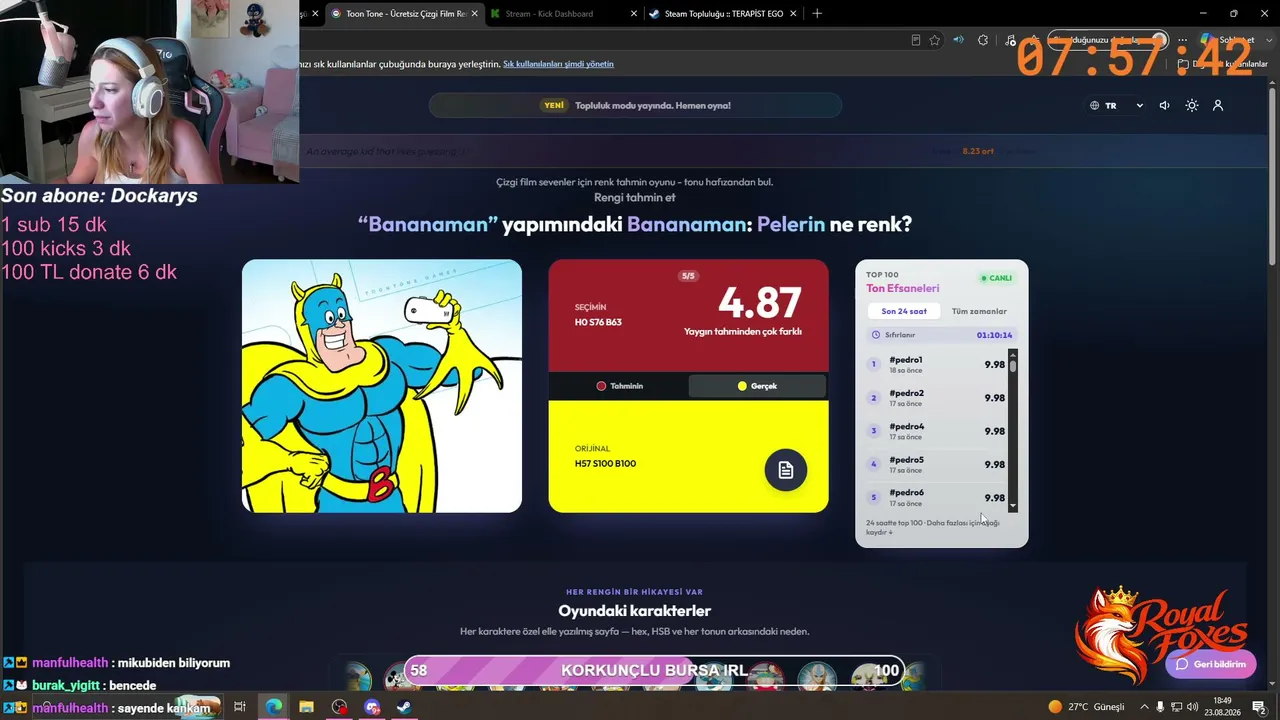Image resolution: width=1280 pixels, height=720 pixels.
Task: Open a new browser tab
Action: [x=817, y=13]
